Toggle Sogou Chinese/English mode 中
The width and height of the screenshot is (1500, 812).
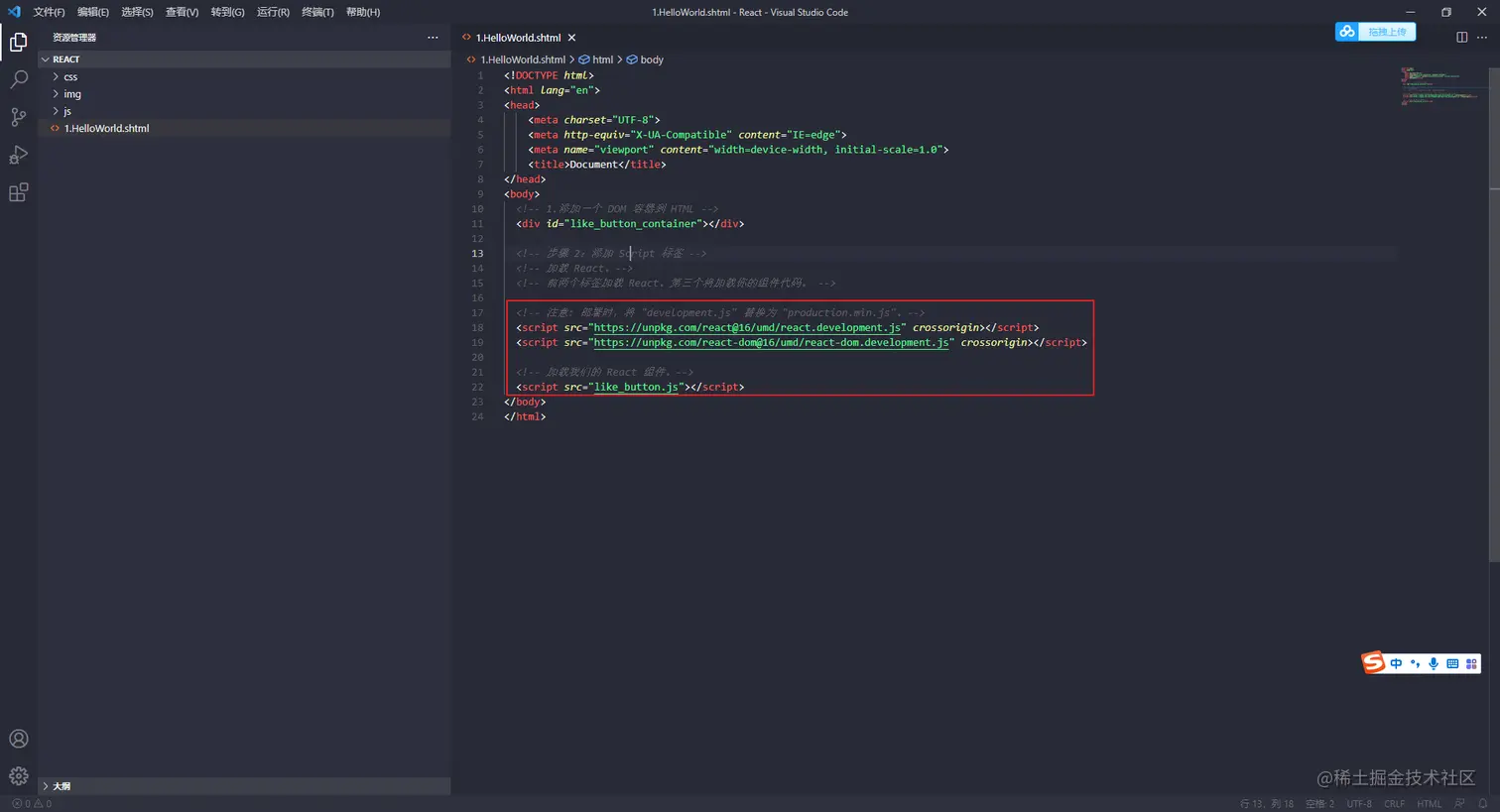click(x=1396, y=663)
